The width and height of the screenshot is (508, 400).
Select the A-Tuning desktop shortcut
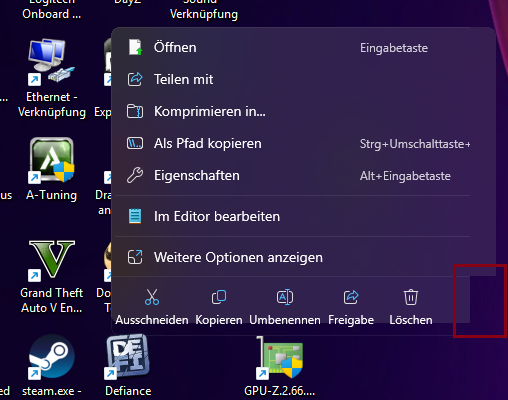pos(52,169)
